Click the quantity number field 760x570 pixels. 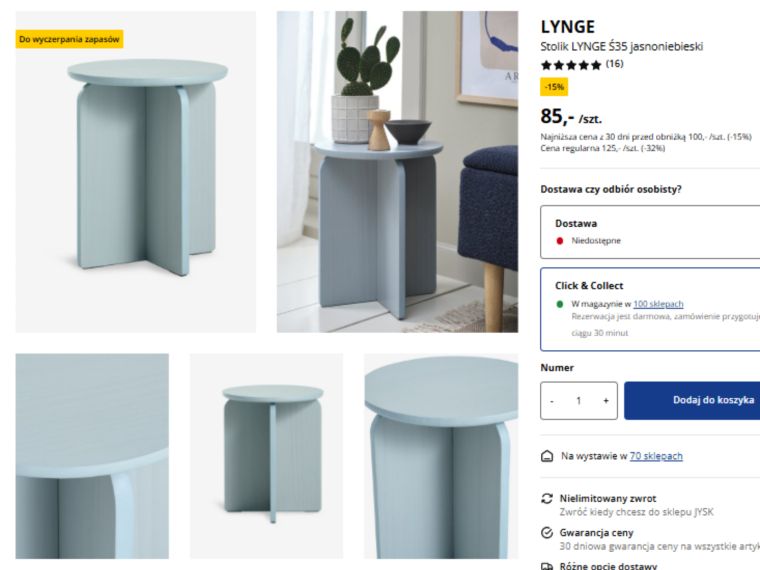(579, 401)
